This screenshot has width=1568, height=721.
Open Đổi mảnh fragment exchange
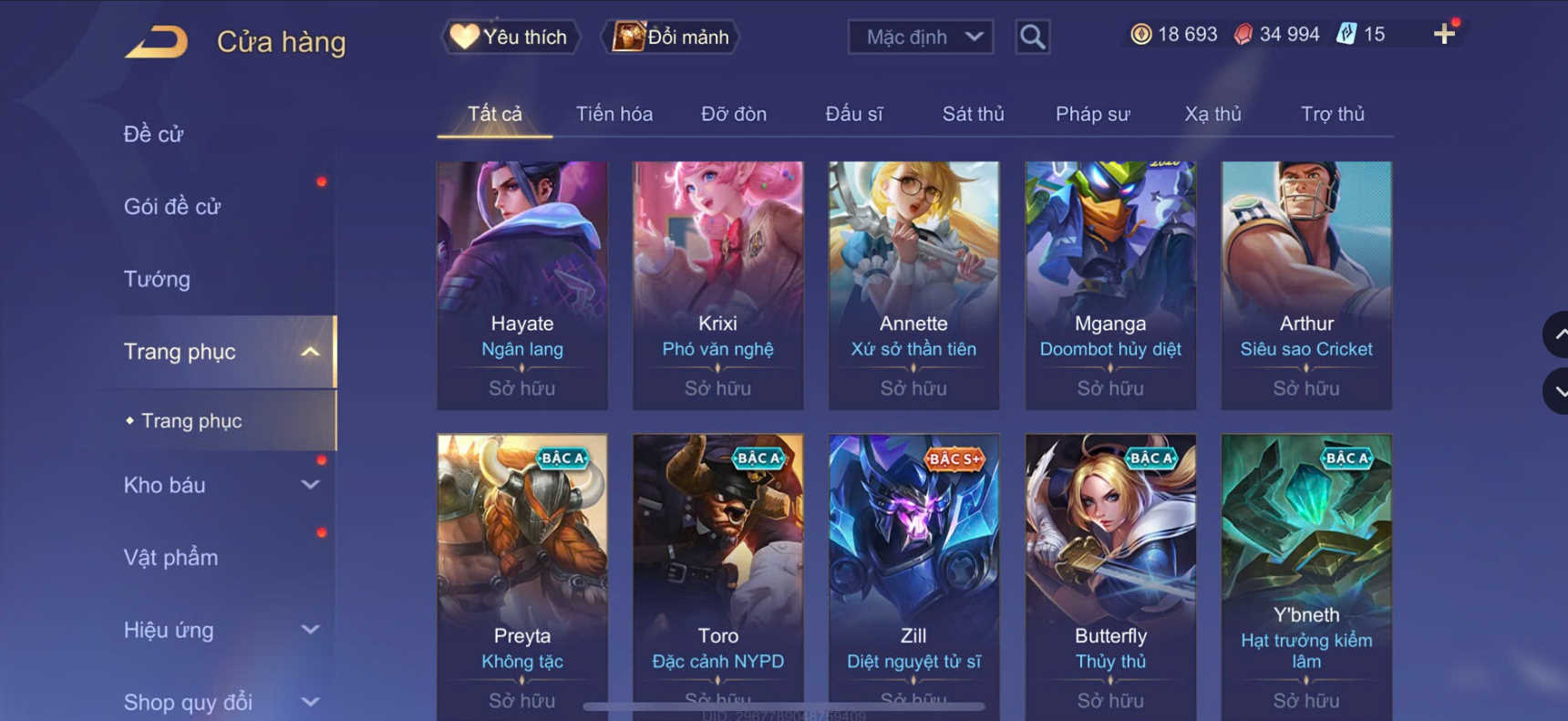pos(670,36)
